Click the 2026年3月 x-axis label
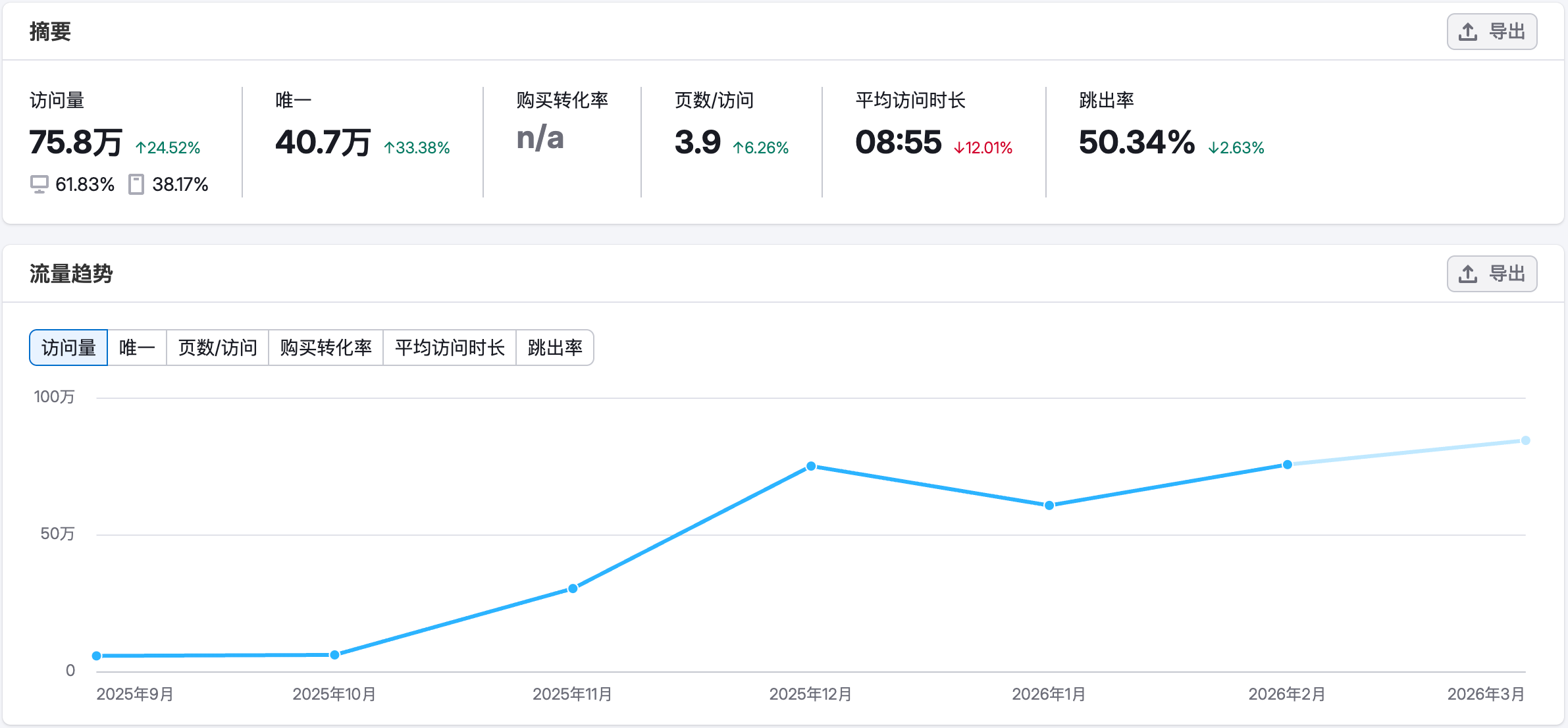Image resolution: width=1568 pixels, height=728 pixels. pos(1486,694)
